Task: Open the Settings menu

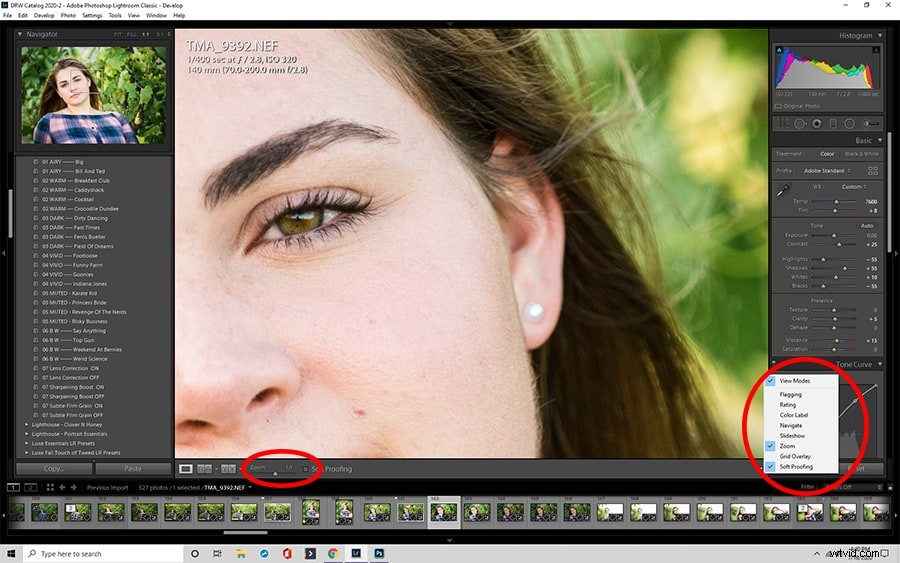Action: [x=92, y=15]
